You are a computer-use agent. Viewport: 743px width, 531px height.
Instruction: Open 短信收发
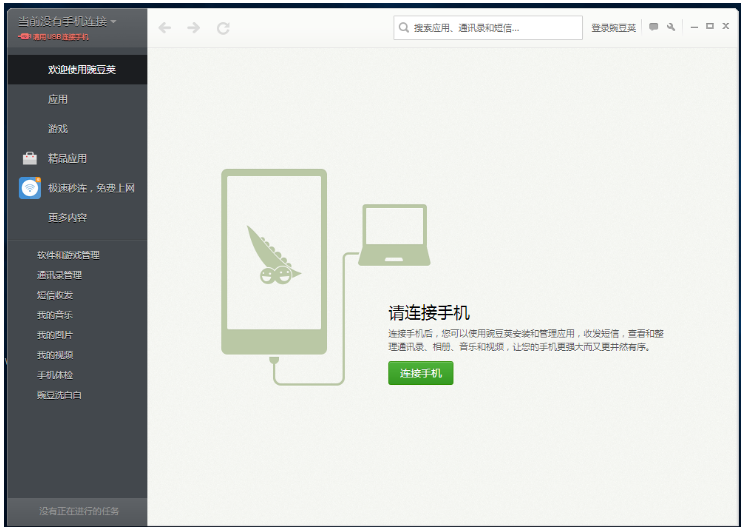(x=55, y=295)
